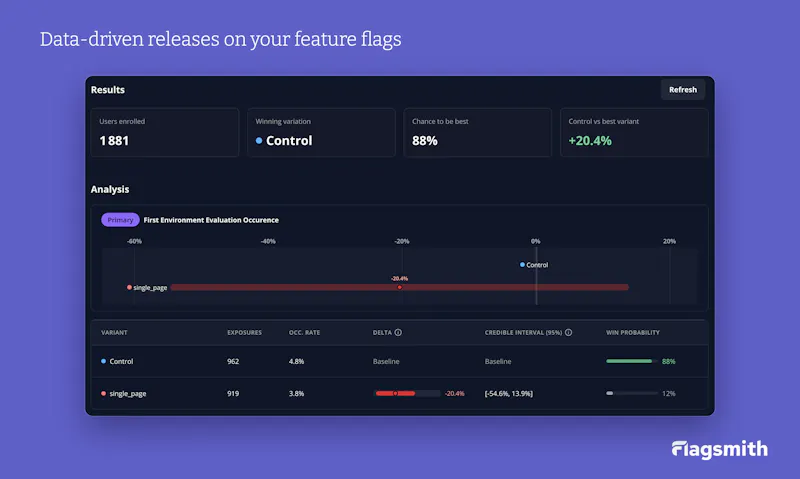Click the Occ. Rate column header
Image resolution: width=800 pixels, height=479 pixels.
click(305, 333)
